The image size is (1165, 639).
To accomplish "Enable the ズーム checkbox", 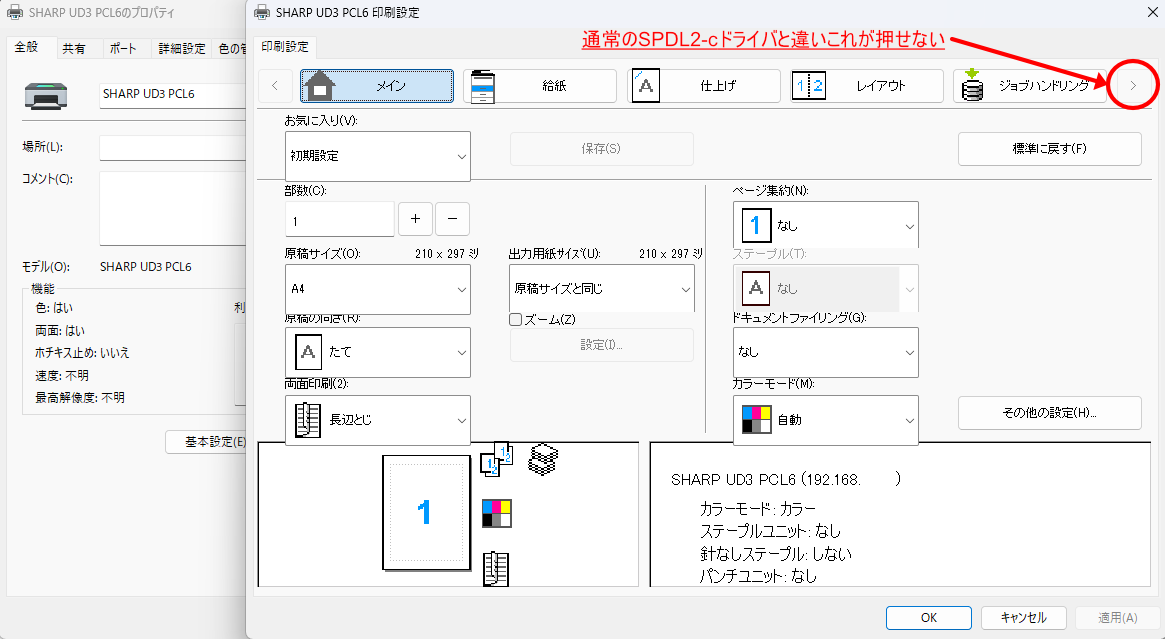I will pos(516,320).
